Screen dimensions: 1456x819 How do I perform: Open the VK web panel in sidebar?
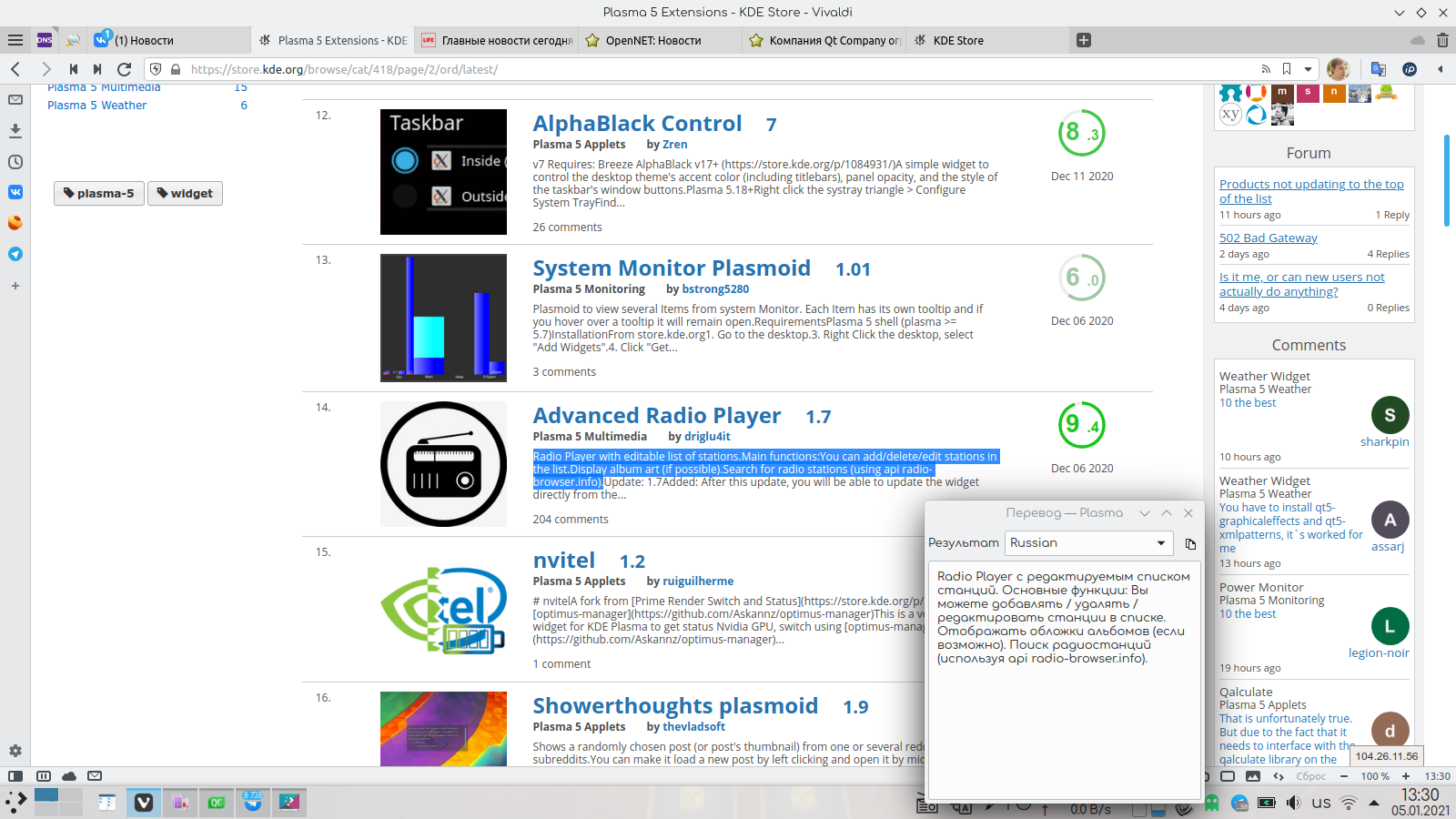click(x=15, y=192)
